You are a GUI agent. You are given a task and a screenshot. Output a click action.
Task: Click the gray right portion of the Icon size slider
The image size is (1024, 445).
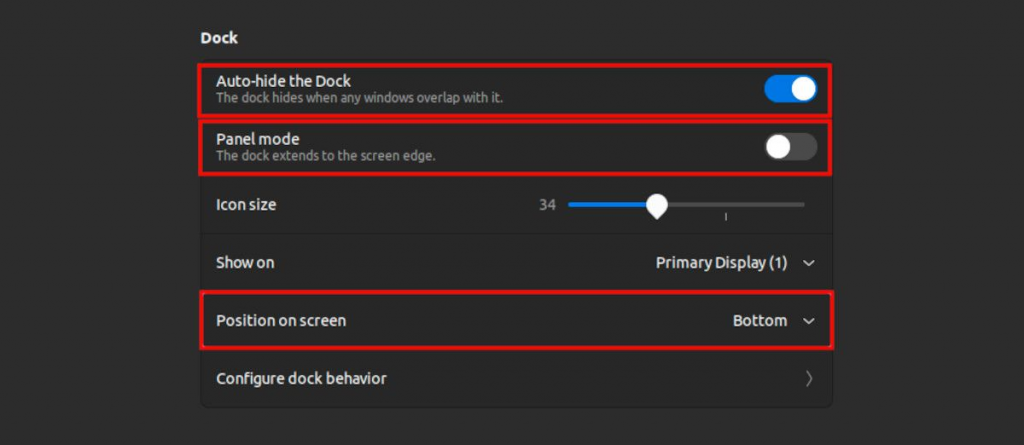737,205
